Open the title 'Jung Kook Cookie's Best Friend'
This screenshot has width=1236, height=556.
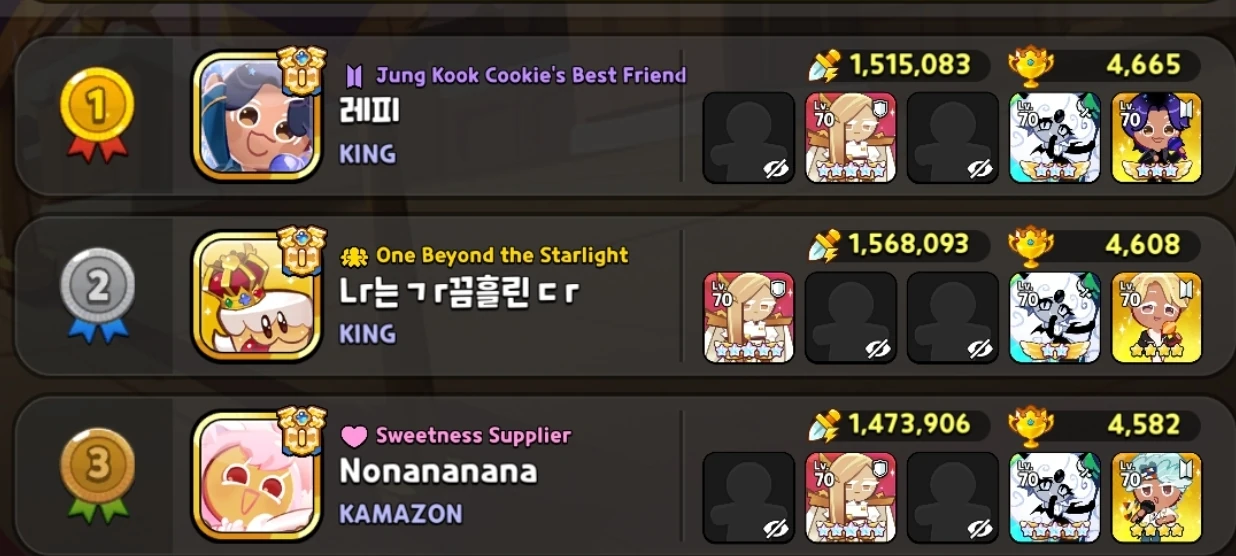pos(531,75)
